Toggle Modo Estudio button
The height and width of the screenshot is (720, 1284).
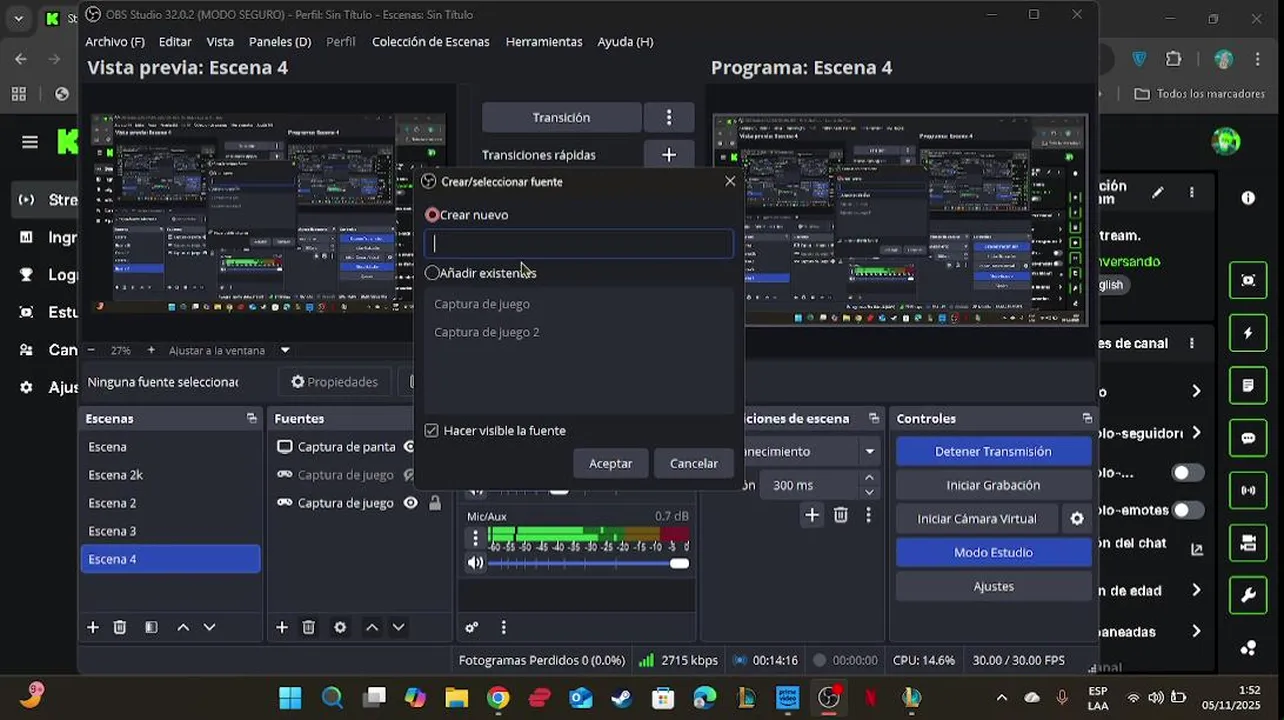993,552
